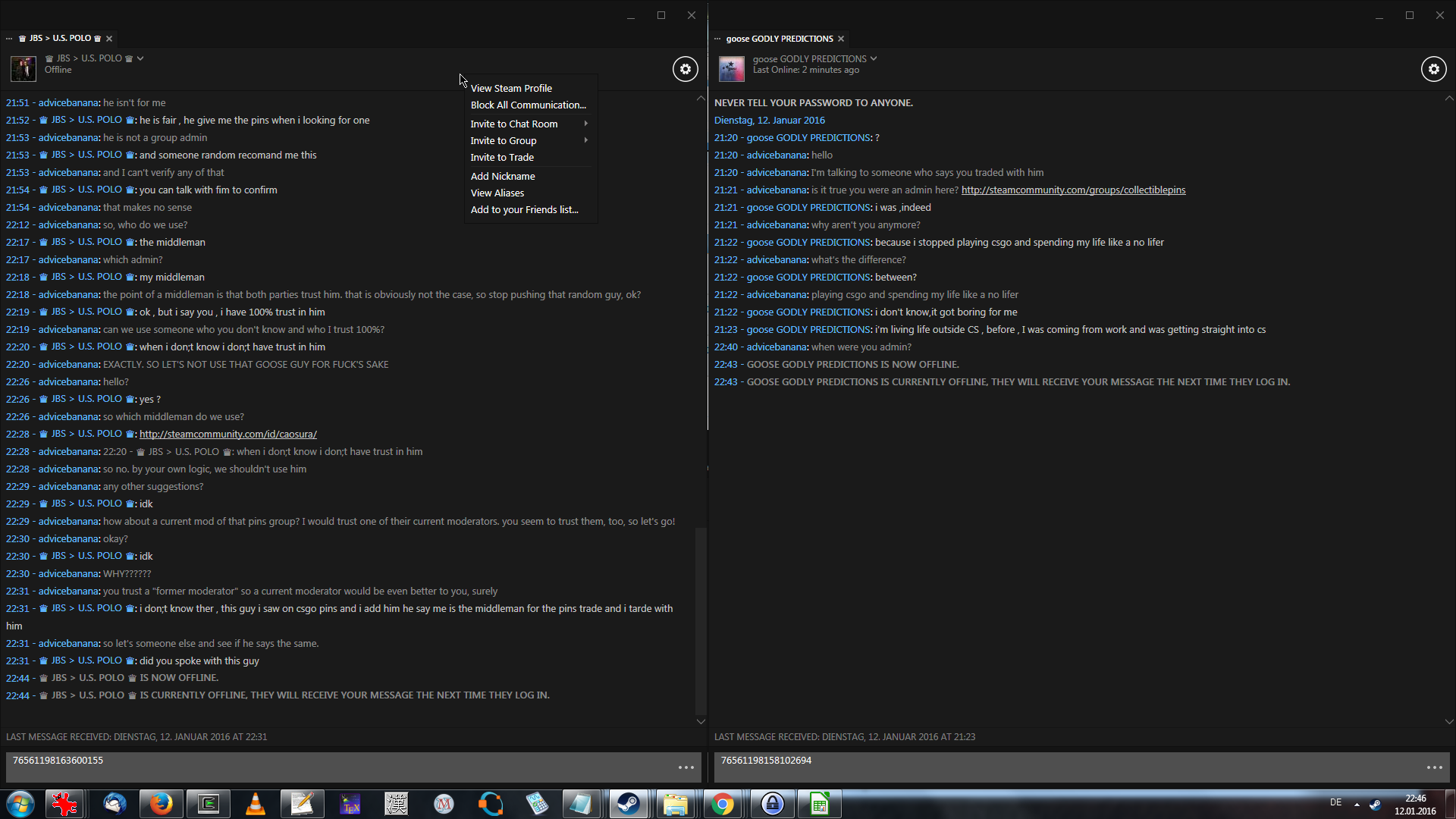This screenshot has width=1456, height=819.
Task: Select View Steam Profile menu entry
Action: (x=511, y=88)
